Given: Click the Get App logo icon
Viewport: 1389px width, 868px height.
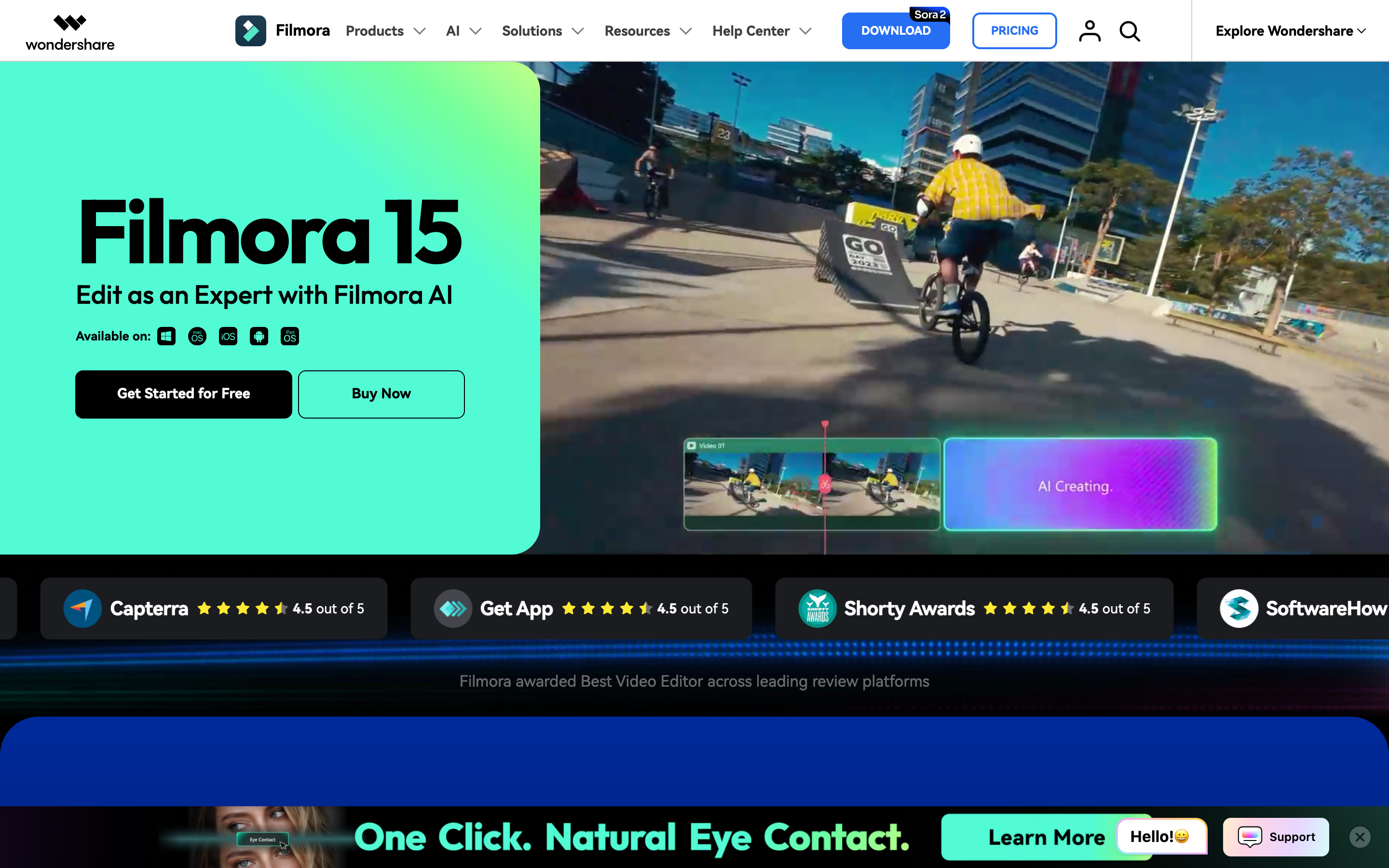Looking at the screenshot, I should (453, 609).
